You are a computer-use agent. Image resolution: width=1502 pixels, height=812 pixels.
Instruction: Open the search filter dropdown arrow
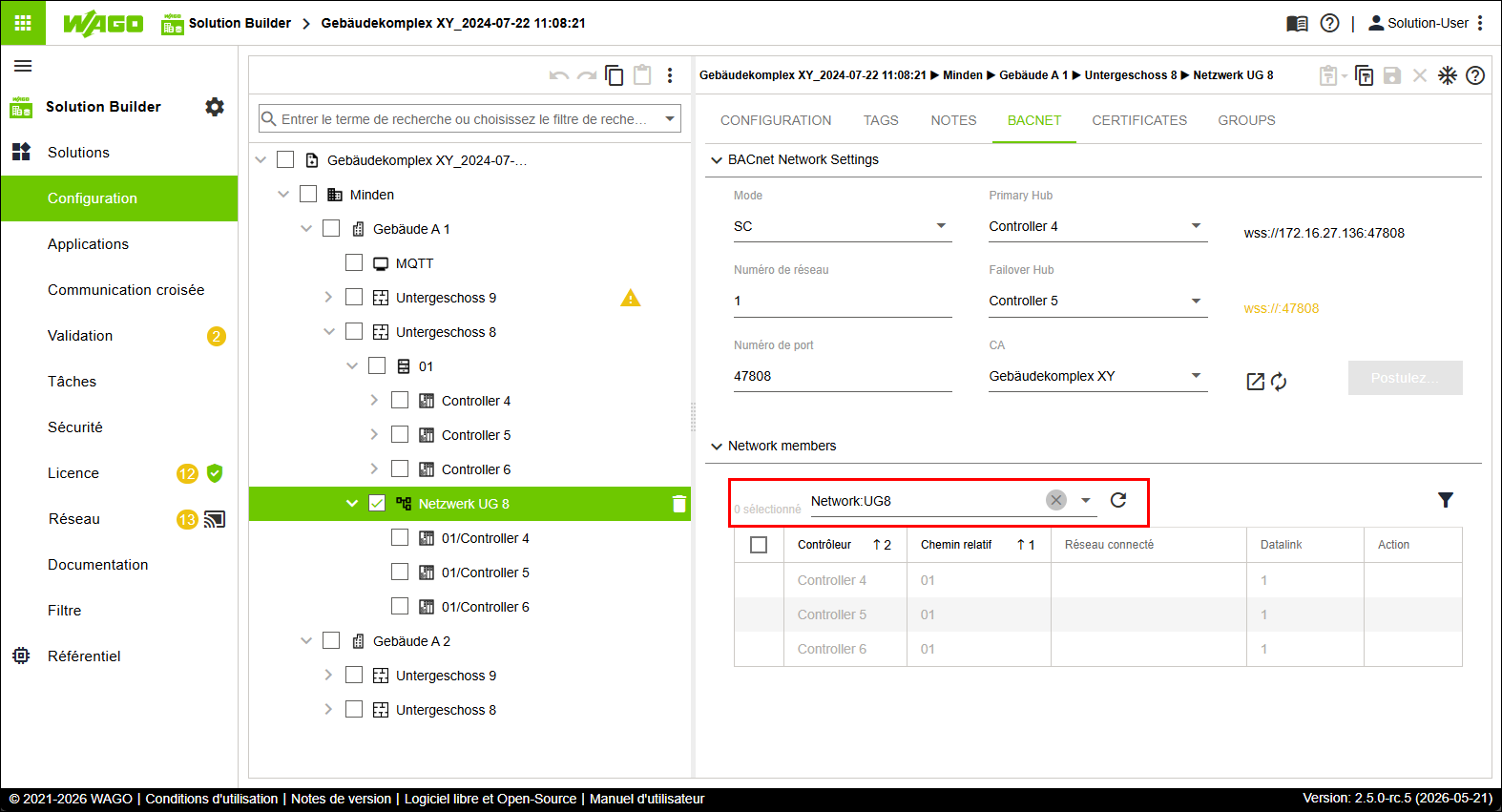click(x=670, y=119)
